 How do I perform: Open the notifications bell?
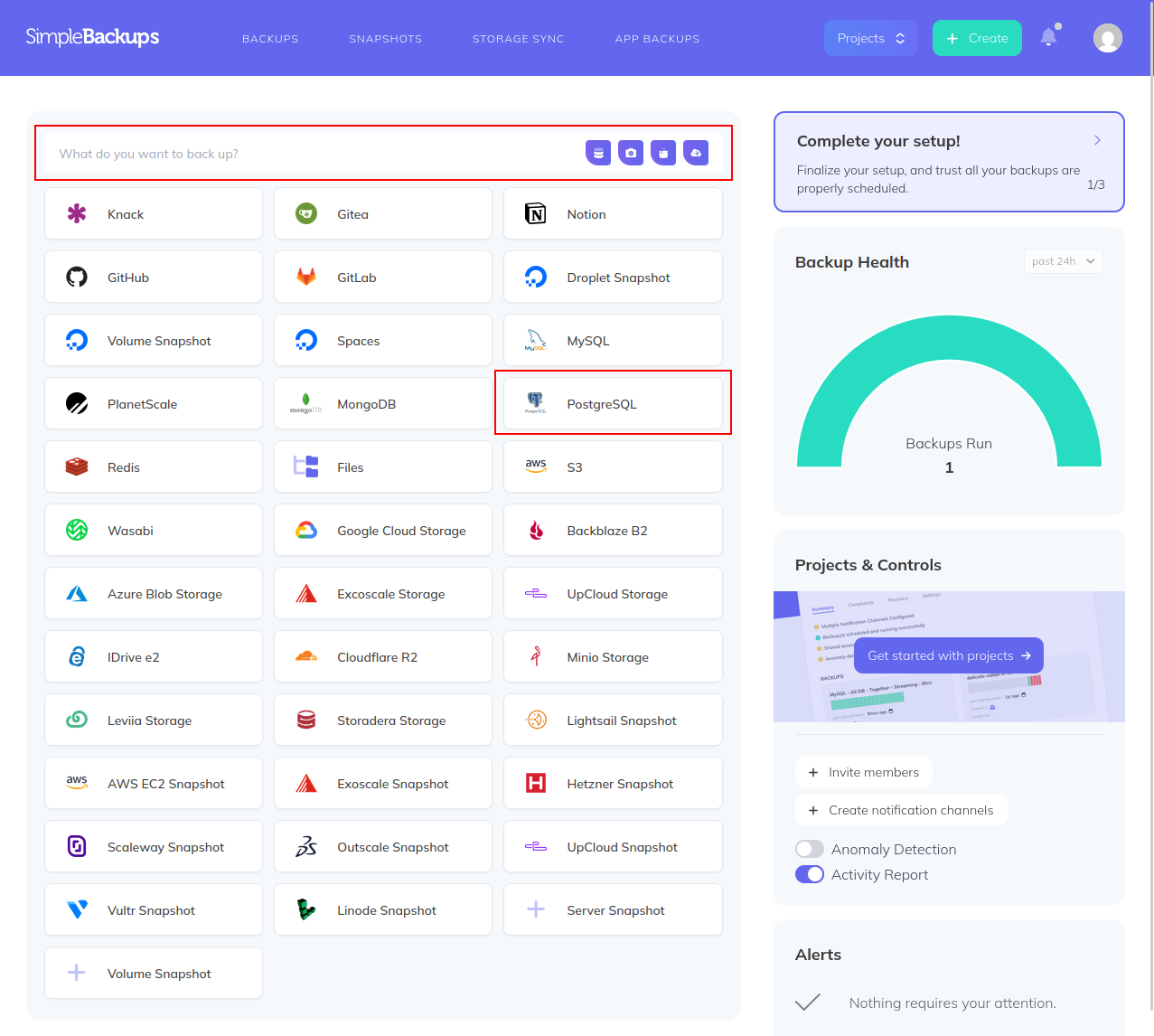[1048, 37]
